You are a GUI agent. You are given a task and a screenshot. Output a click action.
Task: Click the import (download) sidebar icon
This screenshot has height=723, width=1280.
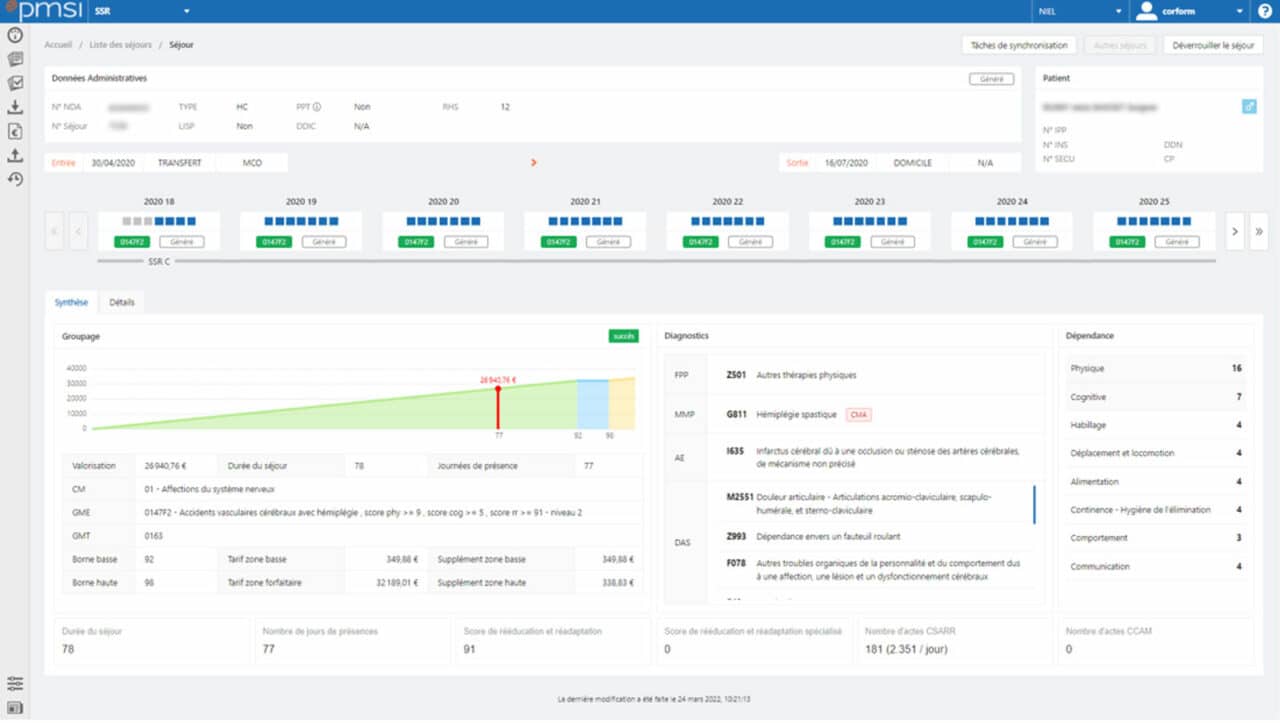14,104
